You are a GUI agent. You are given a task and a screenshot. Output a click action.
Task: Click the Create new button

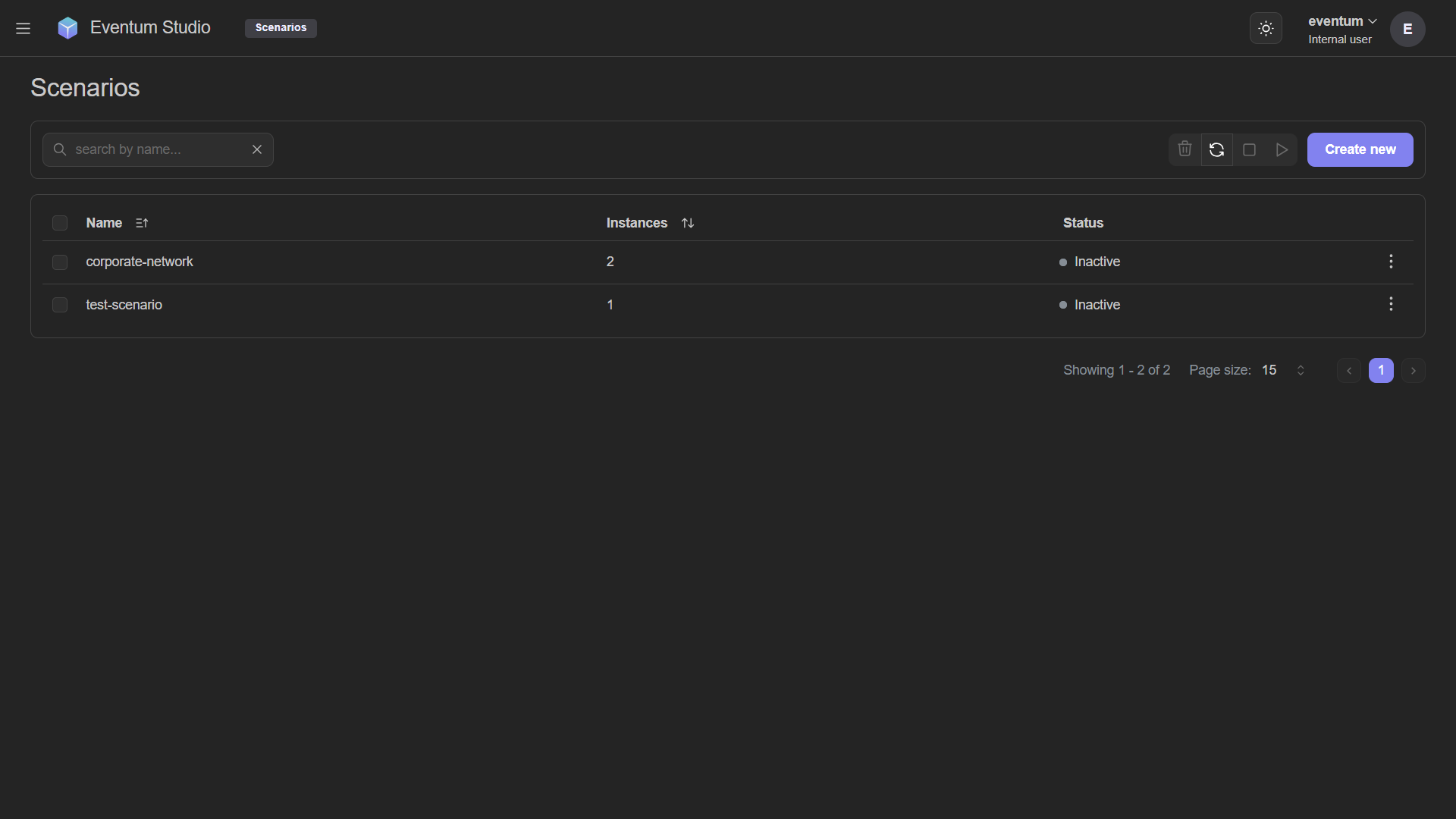pyautogui.click(x=1360, y=149)
